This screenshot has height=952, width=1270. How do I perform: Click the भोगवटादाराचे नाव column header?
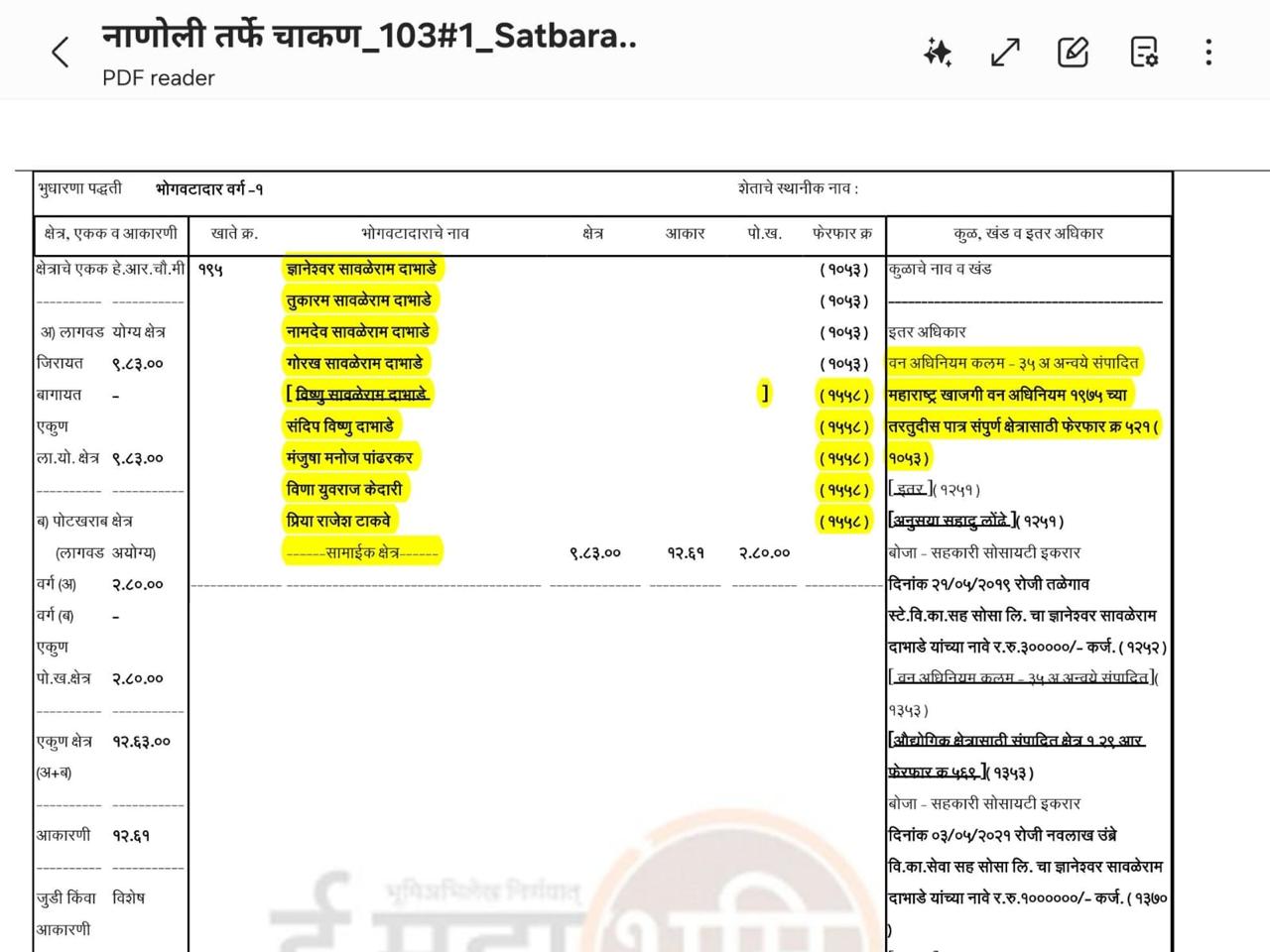pos(415,234)
